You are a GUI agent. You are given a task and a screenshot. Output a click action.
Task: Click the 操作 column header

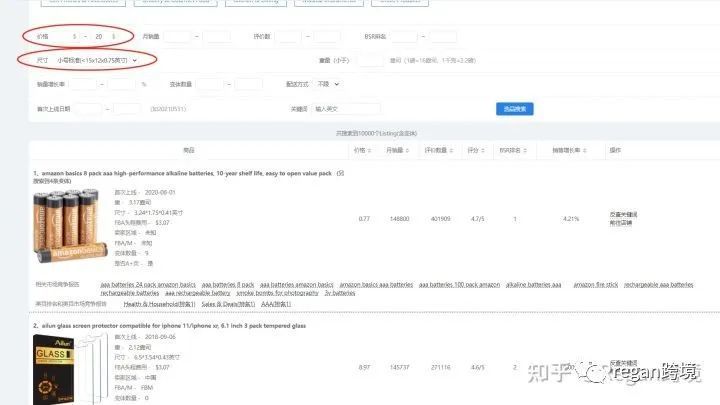[x=615, y=151]
